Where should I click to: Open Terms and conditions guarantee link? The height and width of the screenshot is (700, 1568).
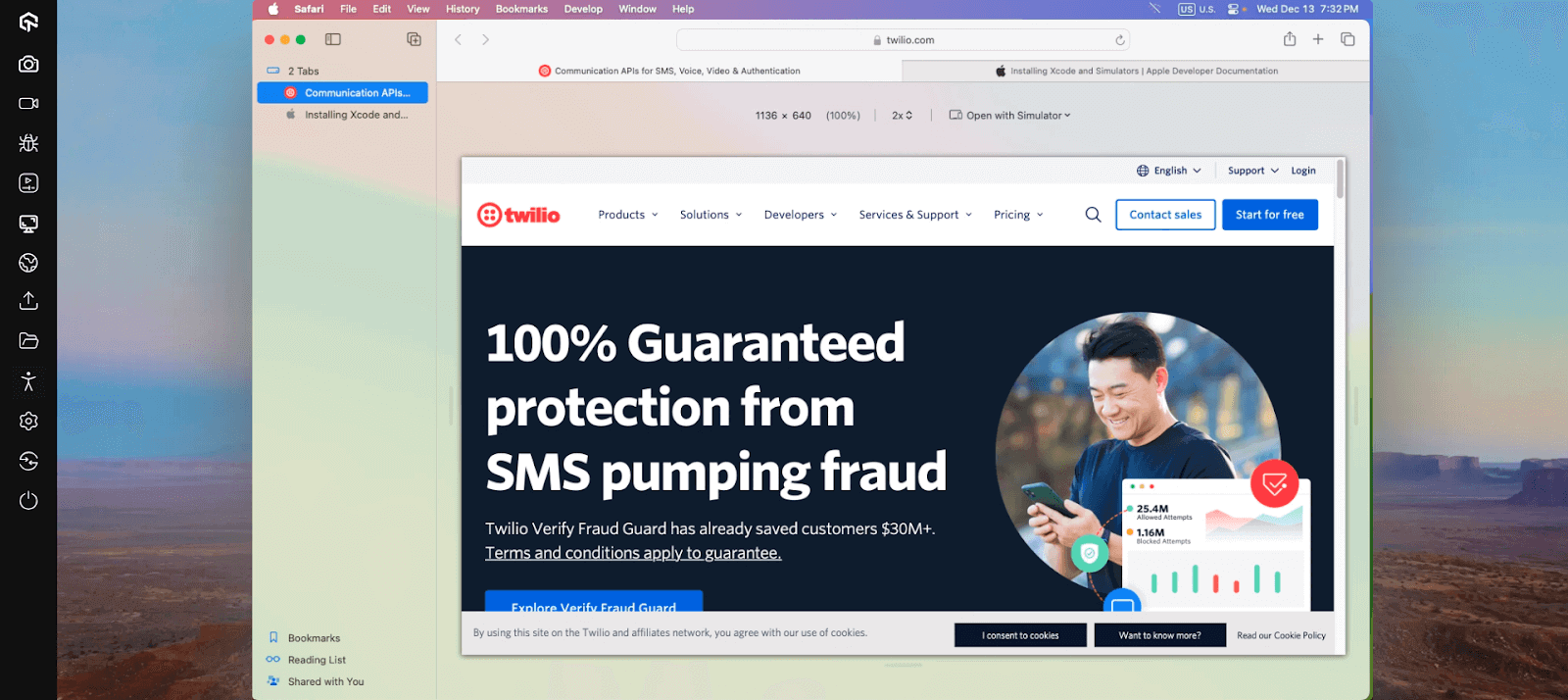coord(633,553)
